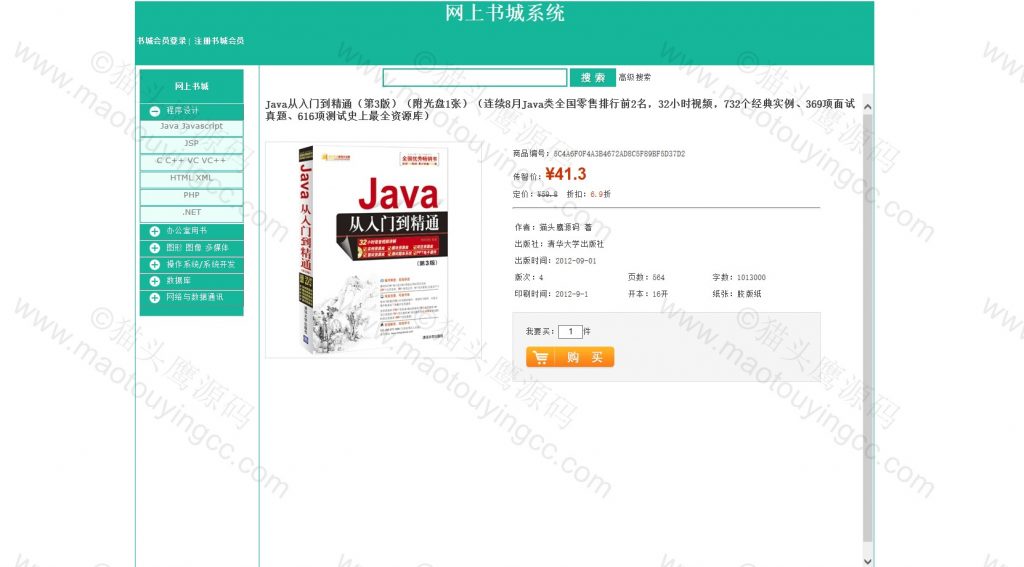Click the 印刷时间: 2012-9-1 text
This screenshot has height=567, width=1024.
551,294
